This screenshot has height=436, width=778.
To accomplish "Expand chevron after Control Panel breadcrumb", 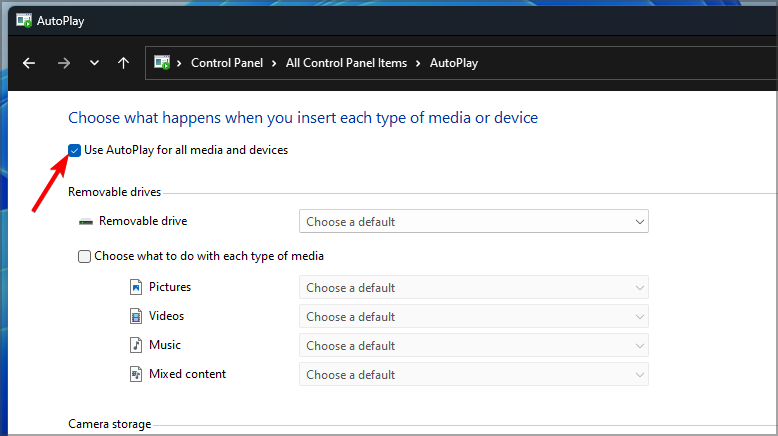I will pos(274,63).
